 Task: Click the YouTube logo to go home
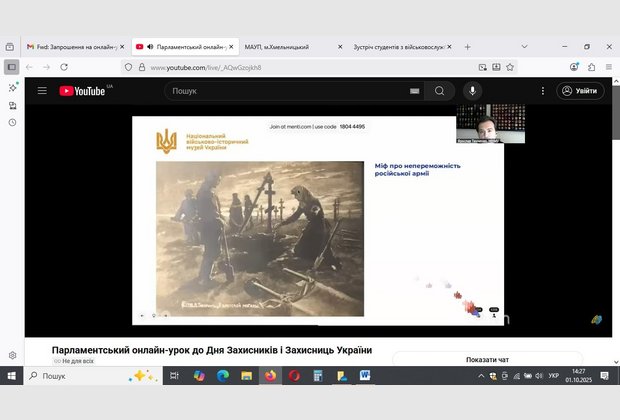pyautogui.click(x=84, y=91)
